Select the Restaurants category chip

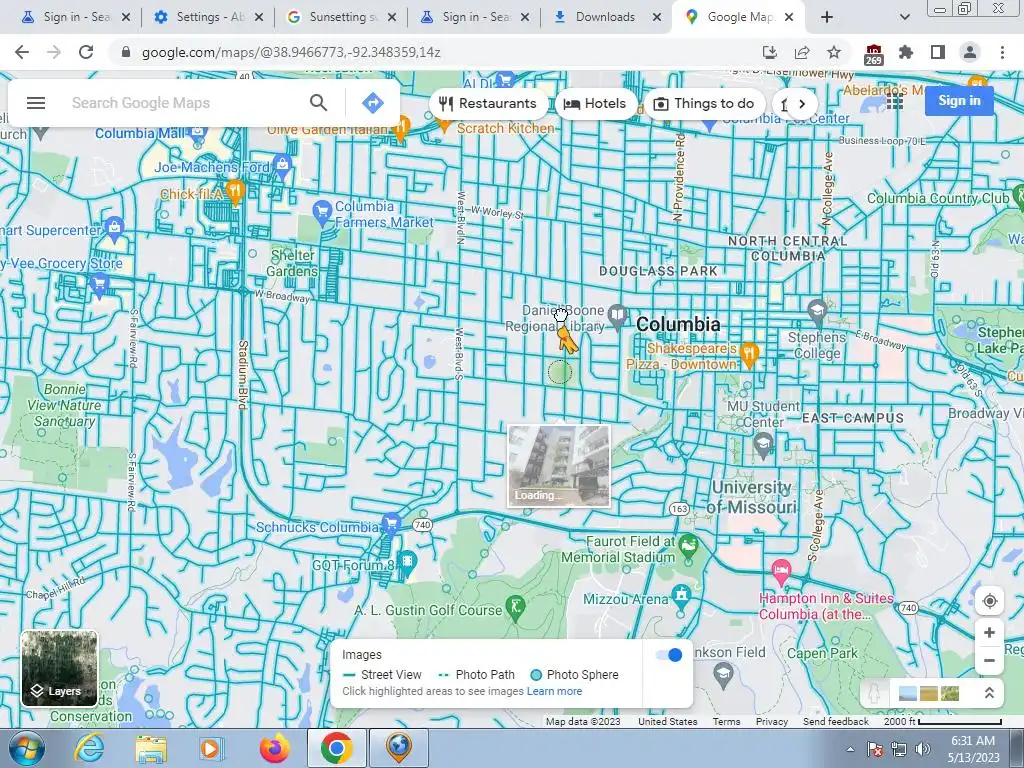pyautogui.click(x=487, y=103)
